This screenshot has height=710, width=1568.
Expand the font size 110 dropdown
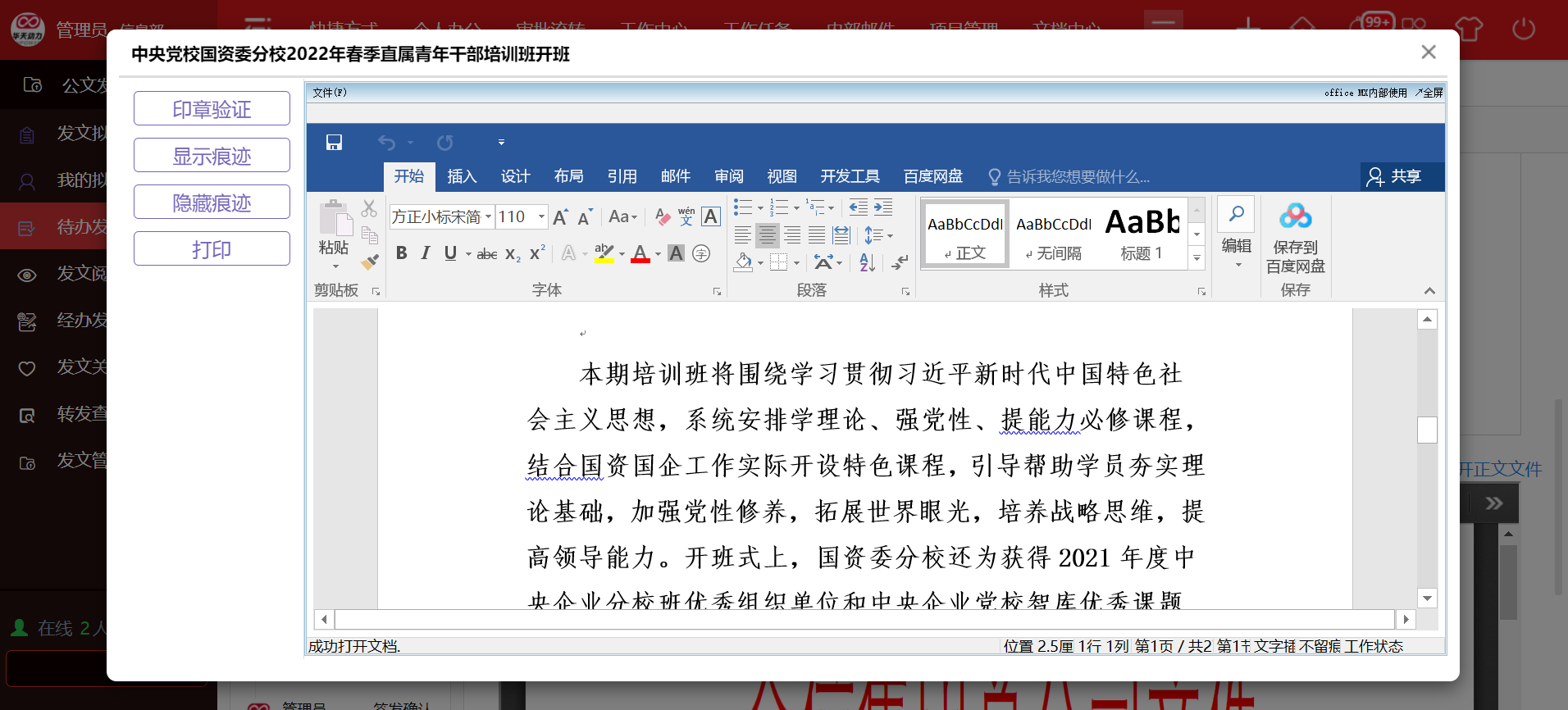[x=541, y=217]
